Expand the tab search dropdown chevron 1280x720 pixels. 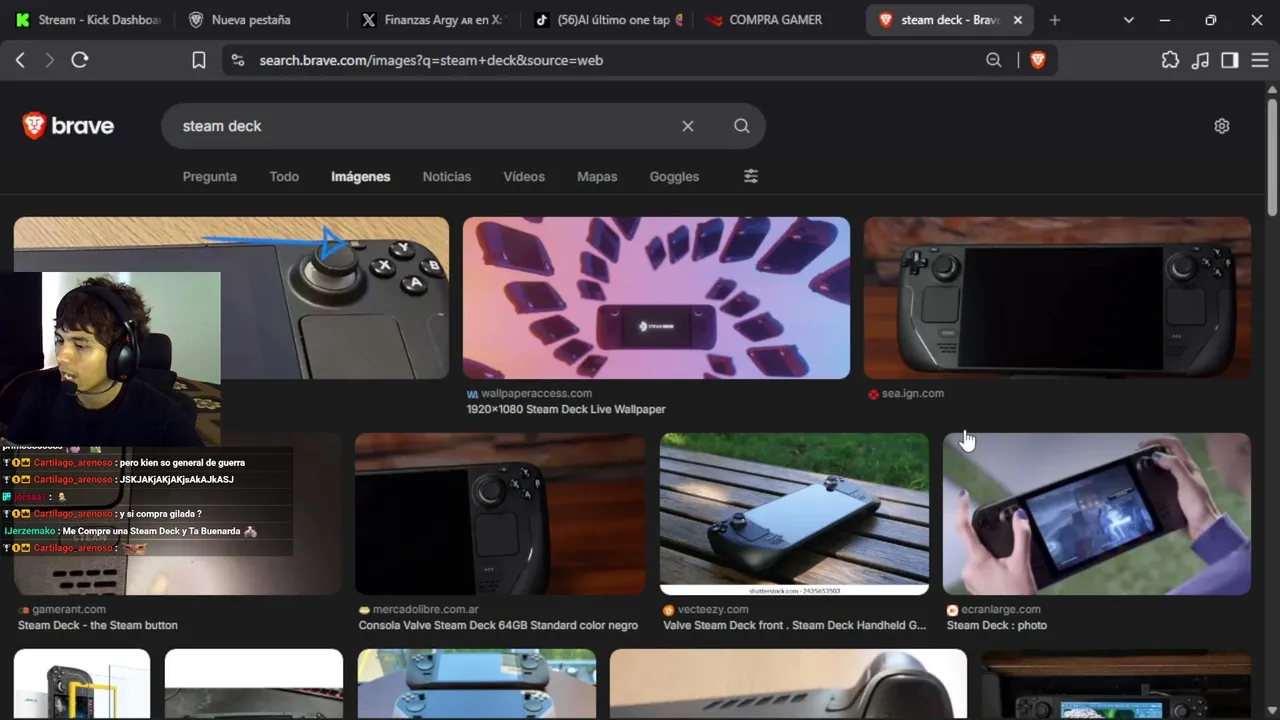(x=1129, y=20)
